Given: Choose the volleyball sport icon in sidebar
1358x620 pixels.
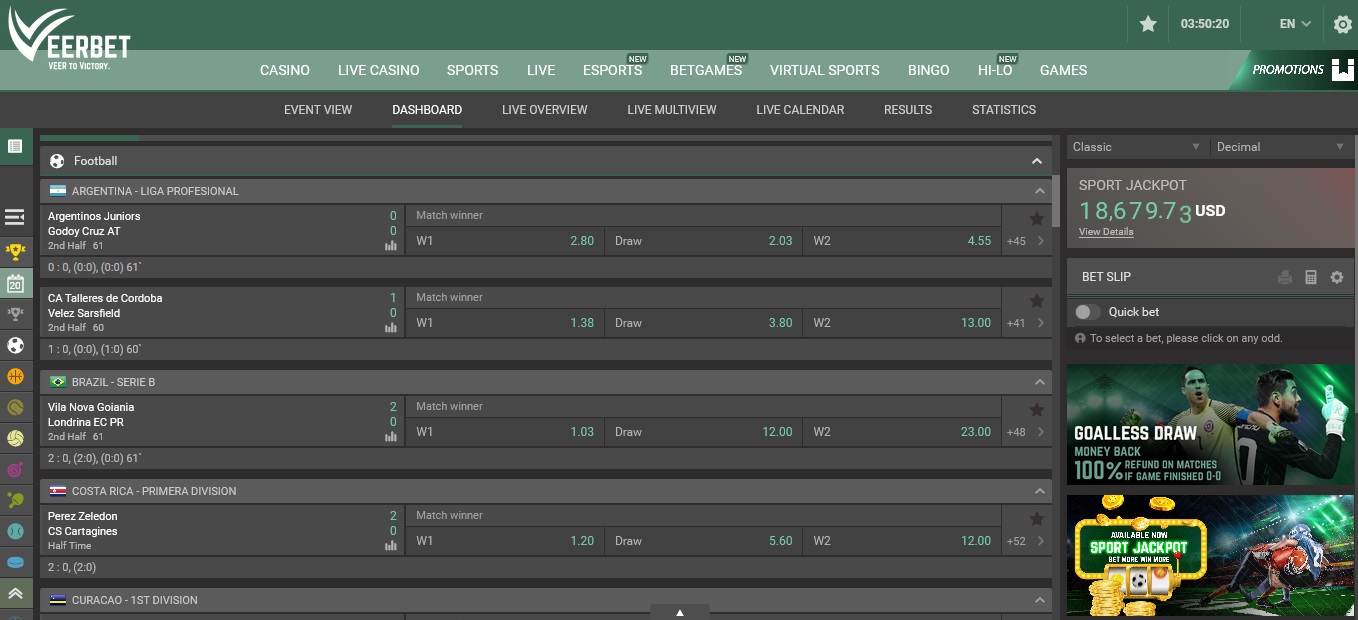Looking at the screenshot, I should pos(15,438).
